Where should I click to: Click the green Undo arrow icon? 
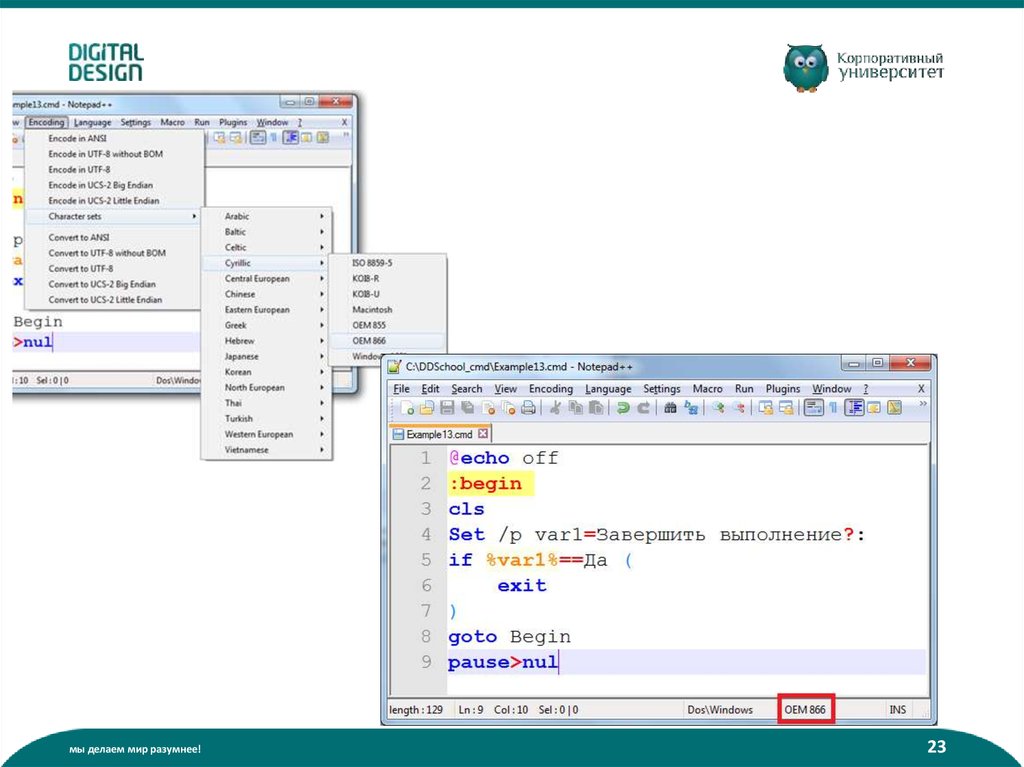tap(623, 408)
